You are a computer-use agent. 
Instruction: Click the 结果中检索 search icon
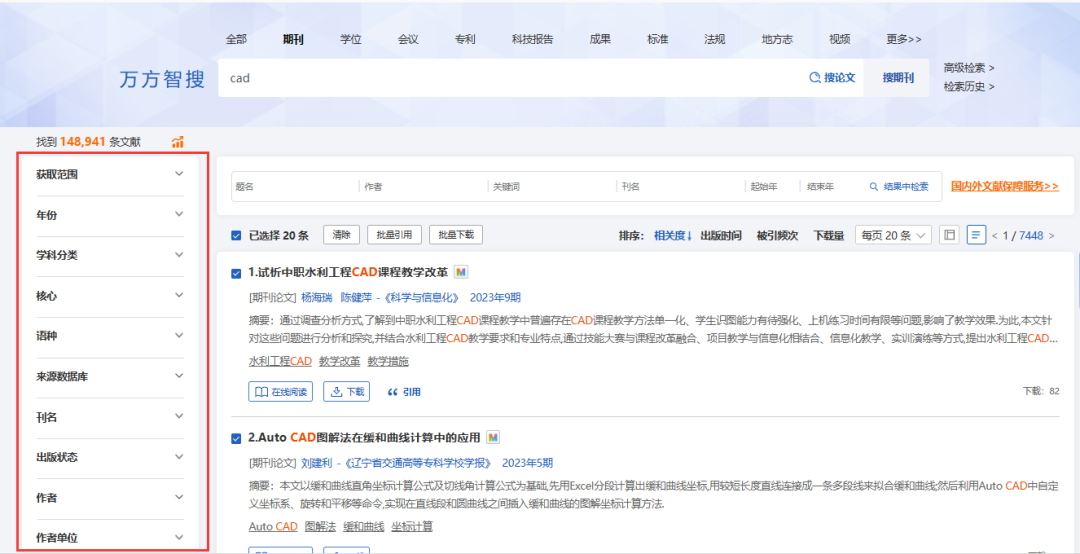[x=874, y=187]
